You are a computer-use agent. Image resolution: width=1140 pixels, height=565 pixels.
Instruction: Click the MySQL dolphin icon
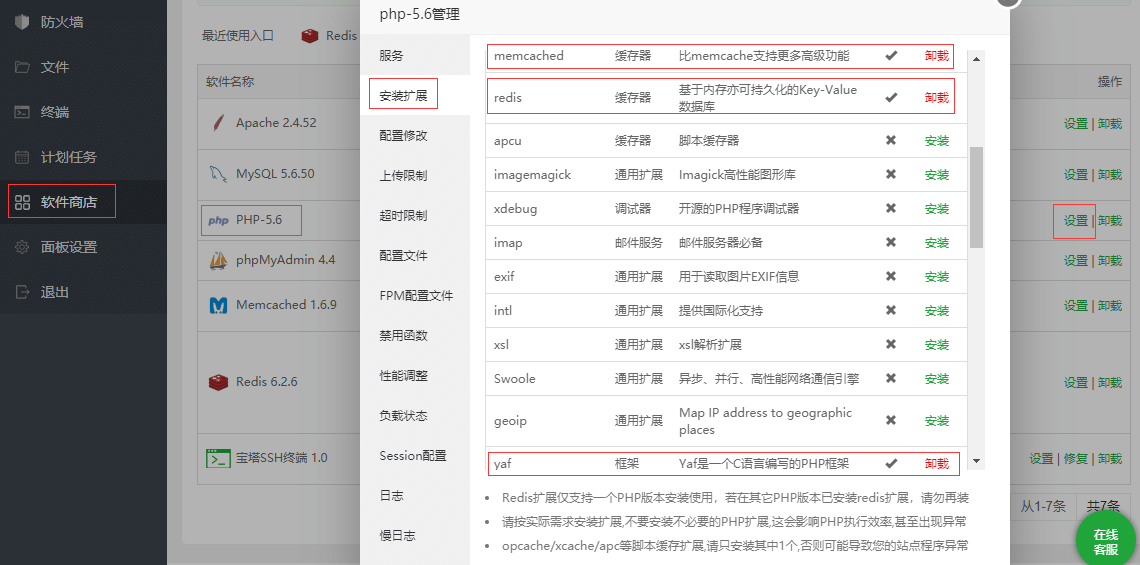pos(217,174)
